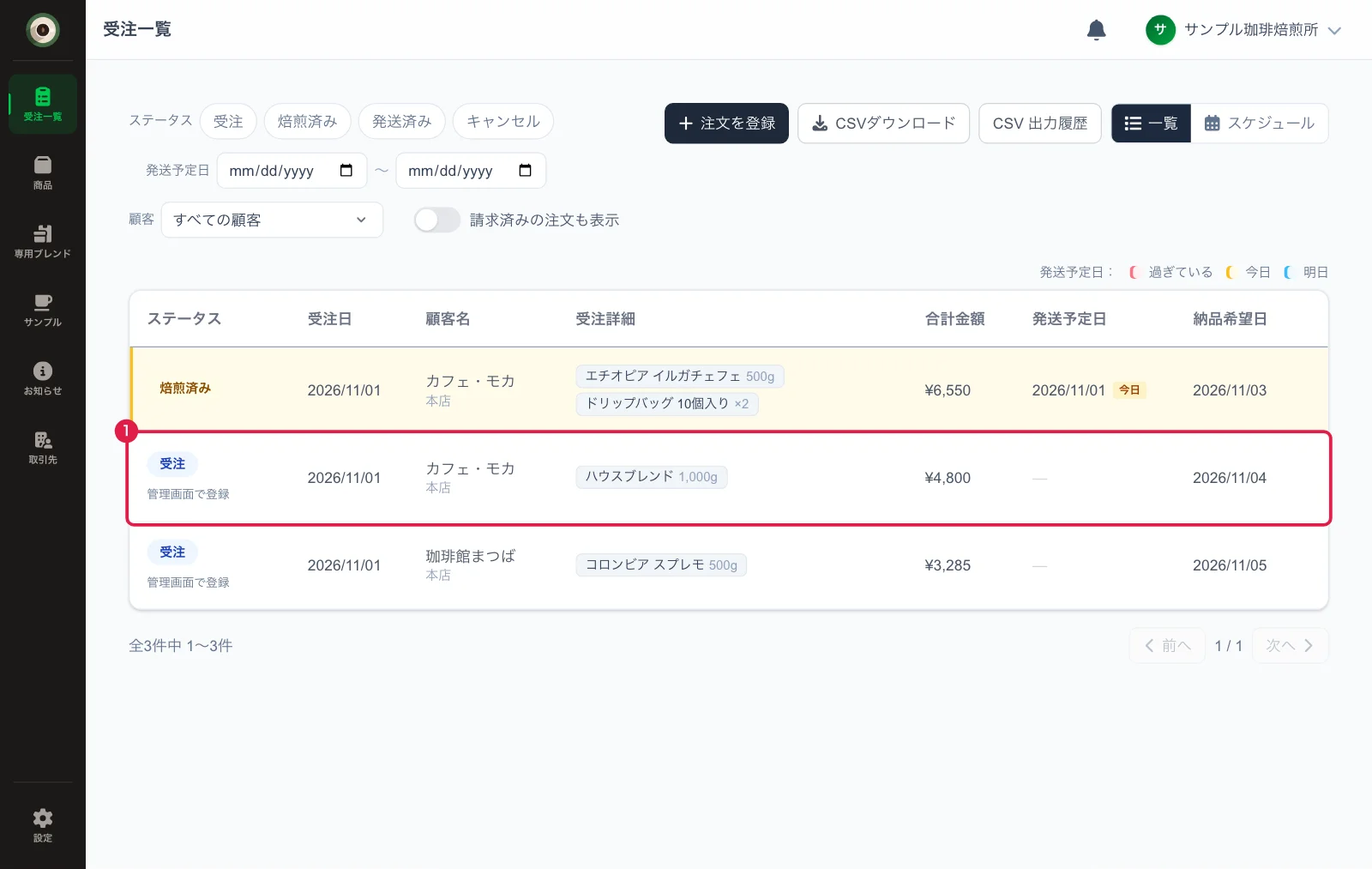Image resolution: width=1372 pixels, height=869 pixels.
Task: Click the start shipping date field
Action: (292, 171)
